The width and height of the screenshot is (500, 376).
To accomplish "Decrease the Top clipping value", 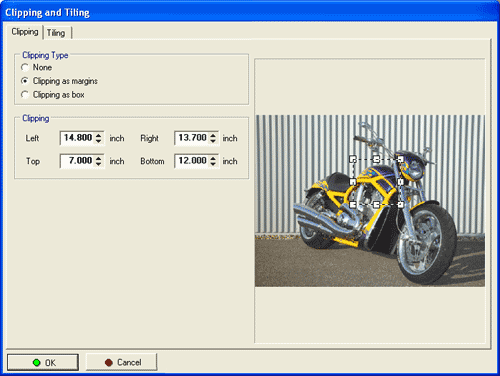I will pos(99,164).
